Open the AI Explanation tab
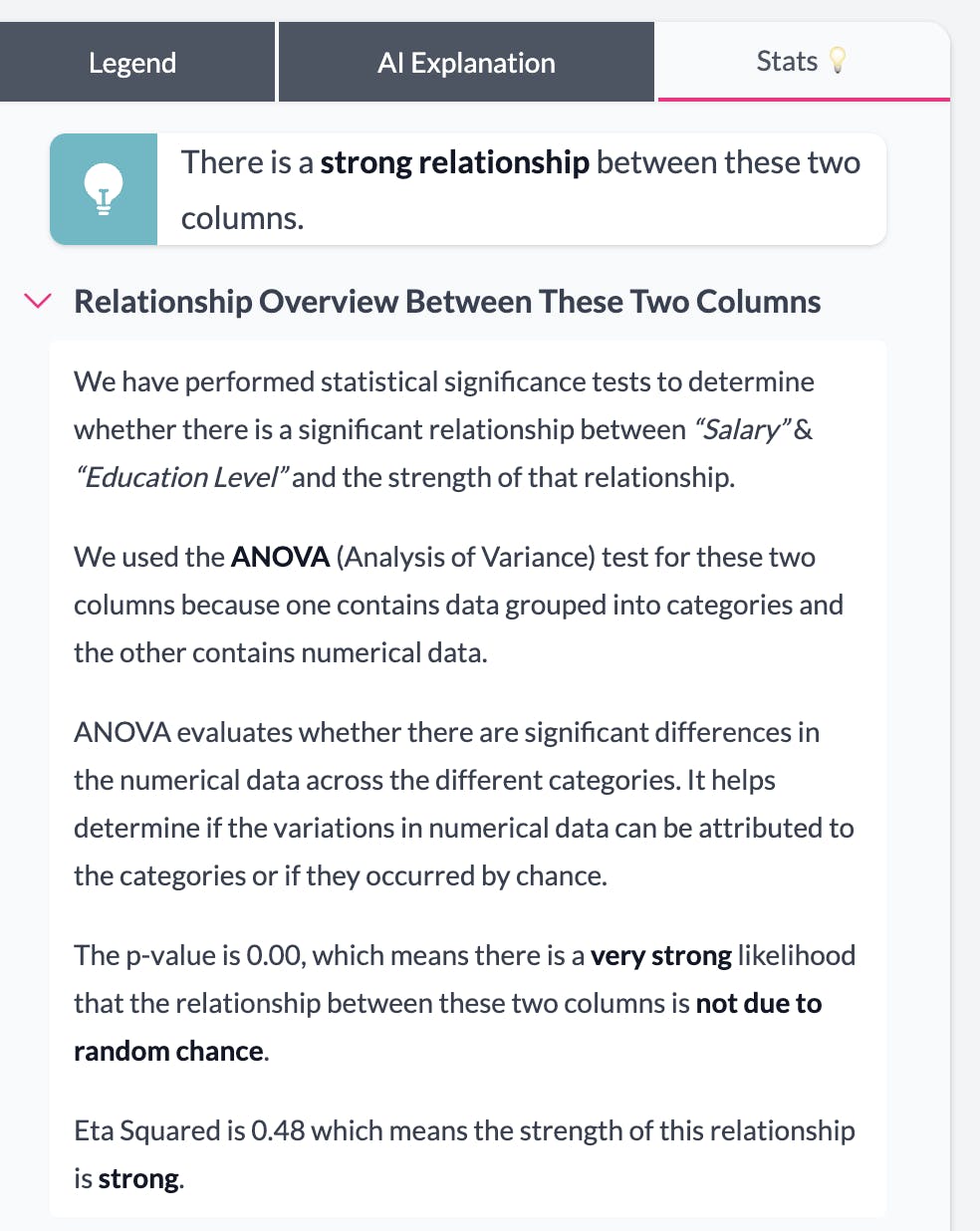The width and height of the screenshot is (980, 1231). (x=466, y=63)
